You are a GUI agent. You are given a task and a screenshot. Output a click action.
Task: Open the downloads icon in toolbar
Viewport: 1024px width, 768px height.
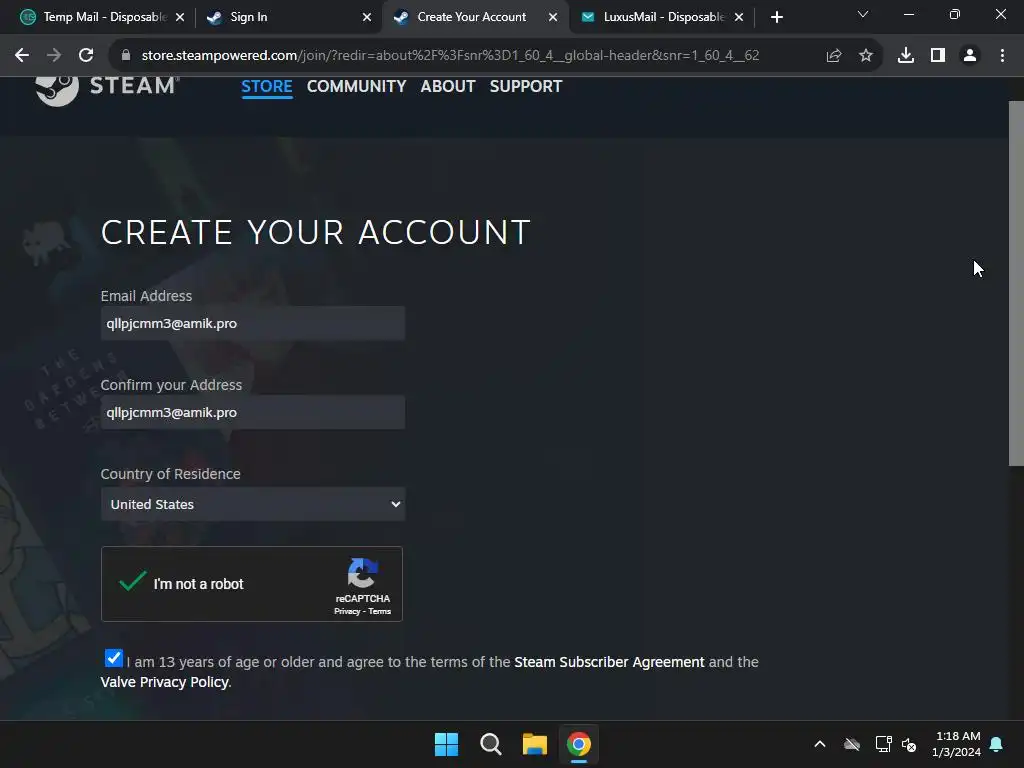[x=906, y=56]
